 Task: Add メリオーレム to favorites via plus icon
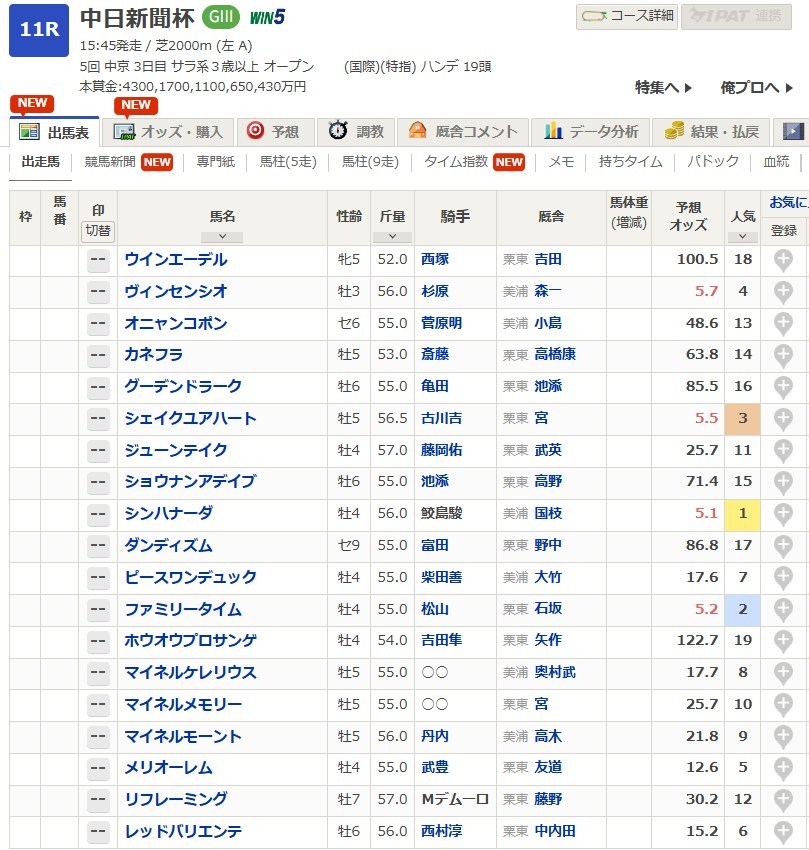(x=783, y=768)
